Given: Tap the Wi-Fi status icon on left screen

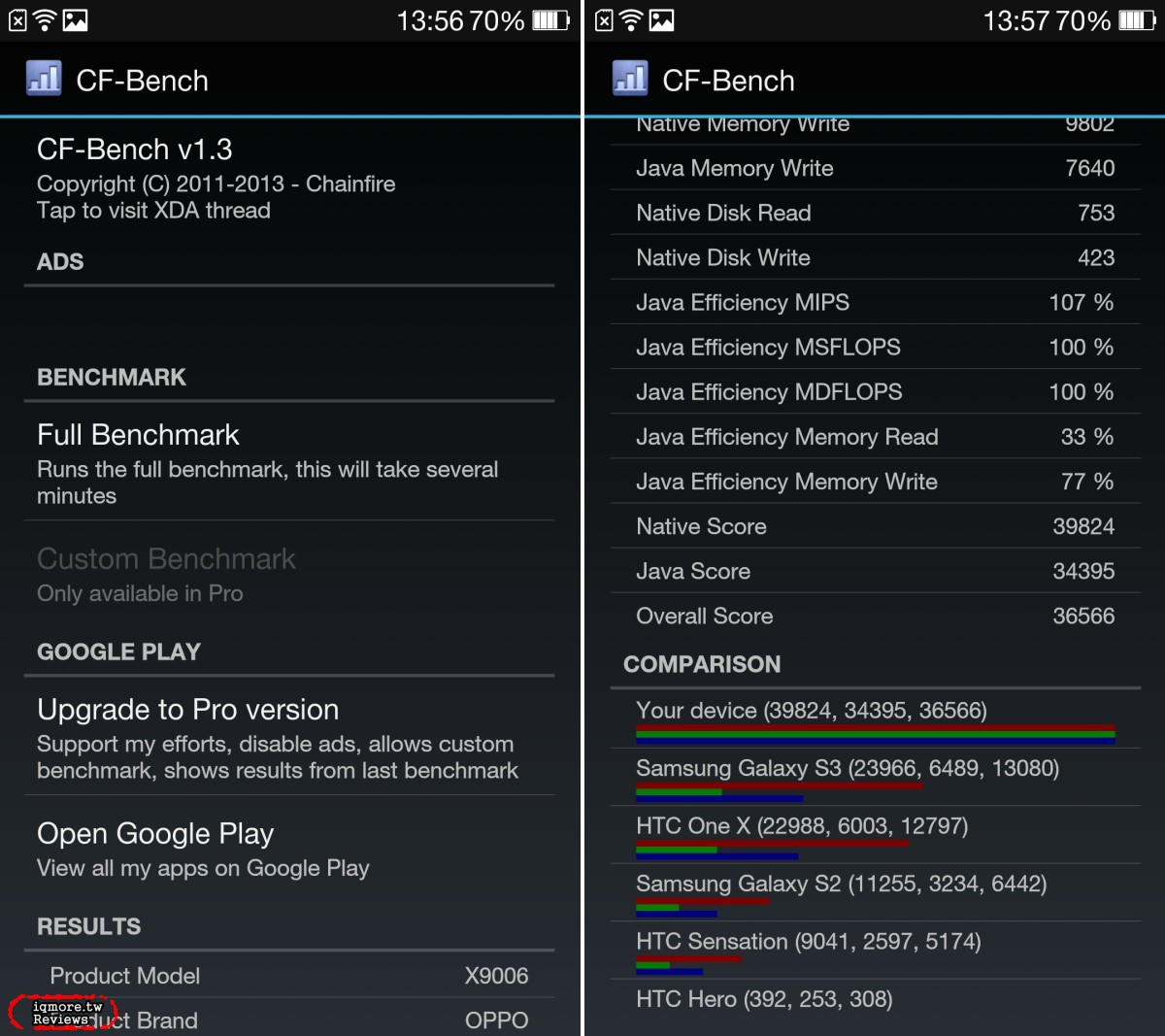Looking at the screenshot, I should point(45,20).
